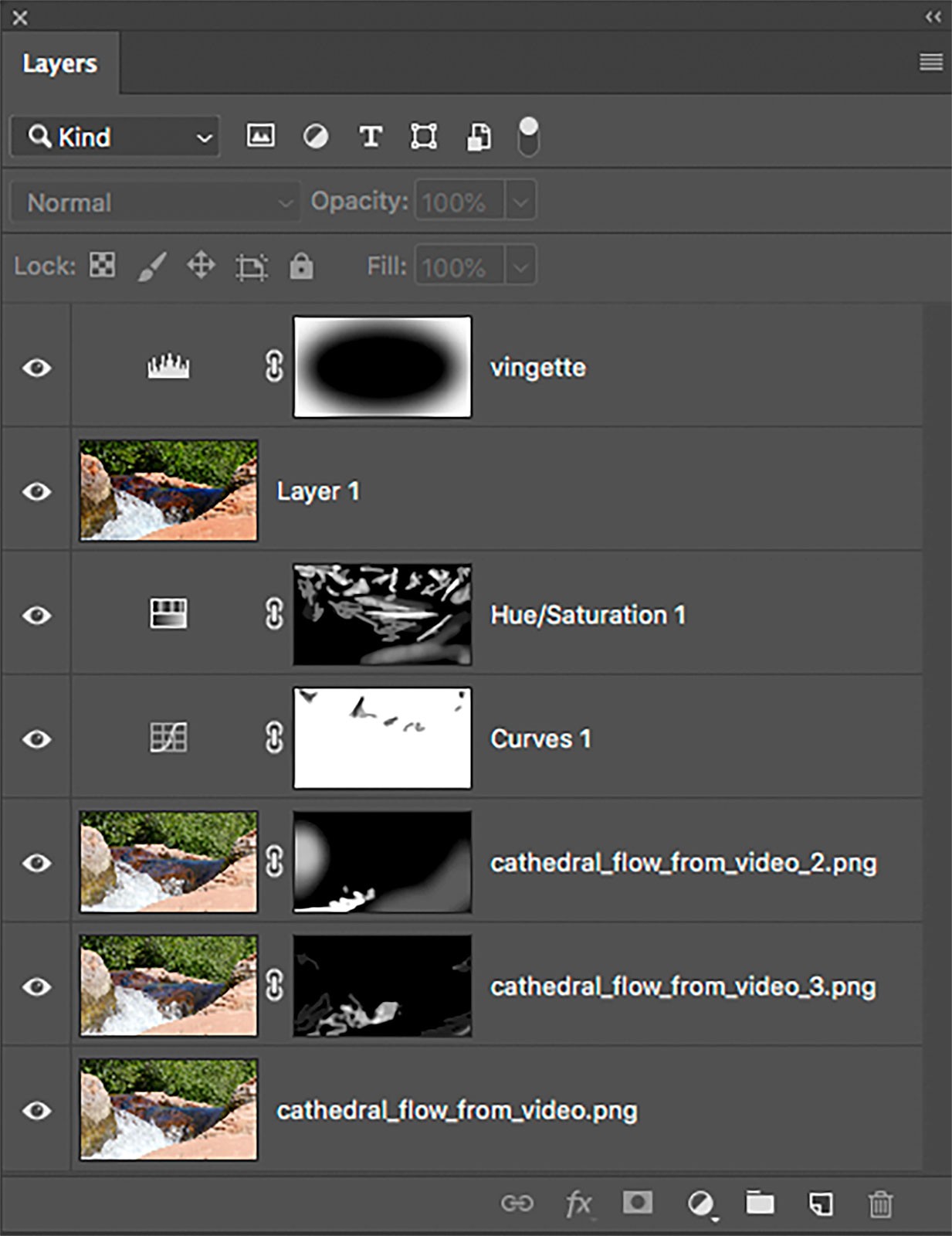Open the Layers panel menu
The image size is (952, 1236).
930,62
